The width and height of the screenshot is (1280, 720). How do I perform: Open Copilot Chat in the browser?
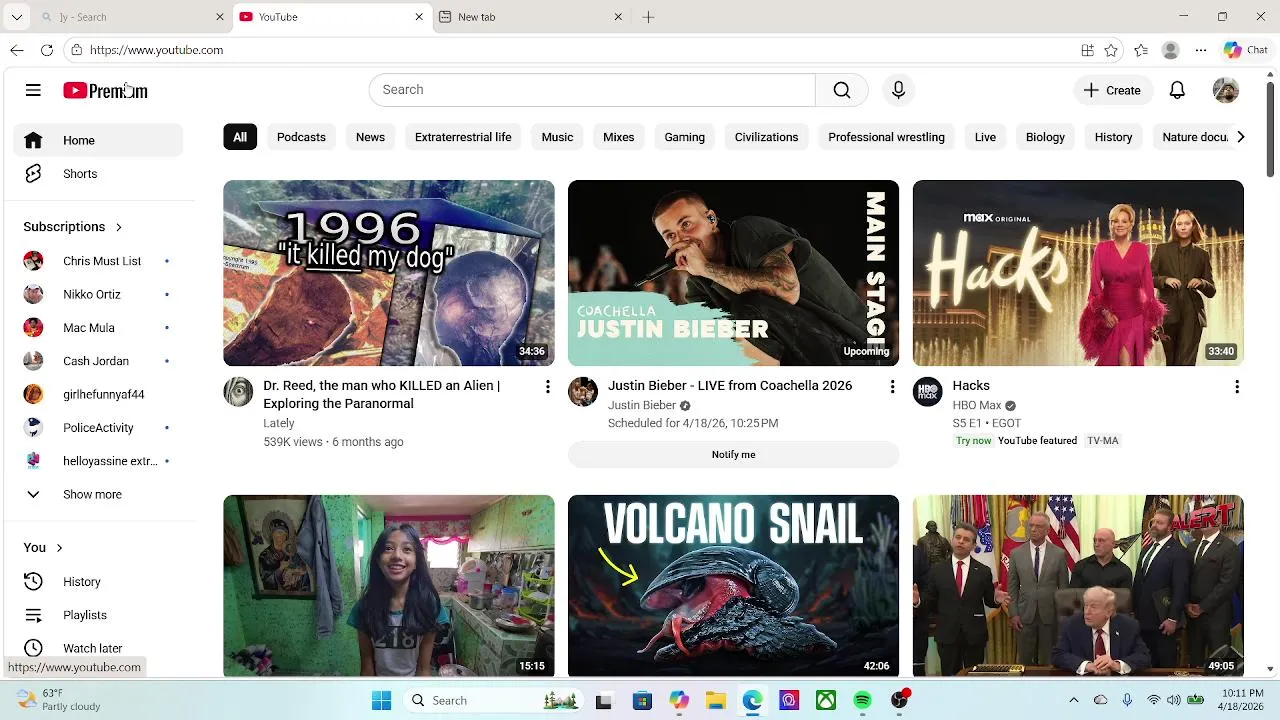click(x=1245, y=50)
